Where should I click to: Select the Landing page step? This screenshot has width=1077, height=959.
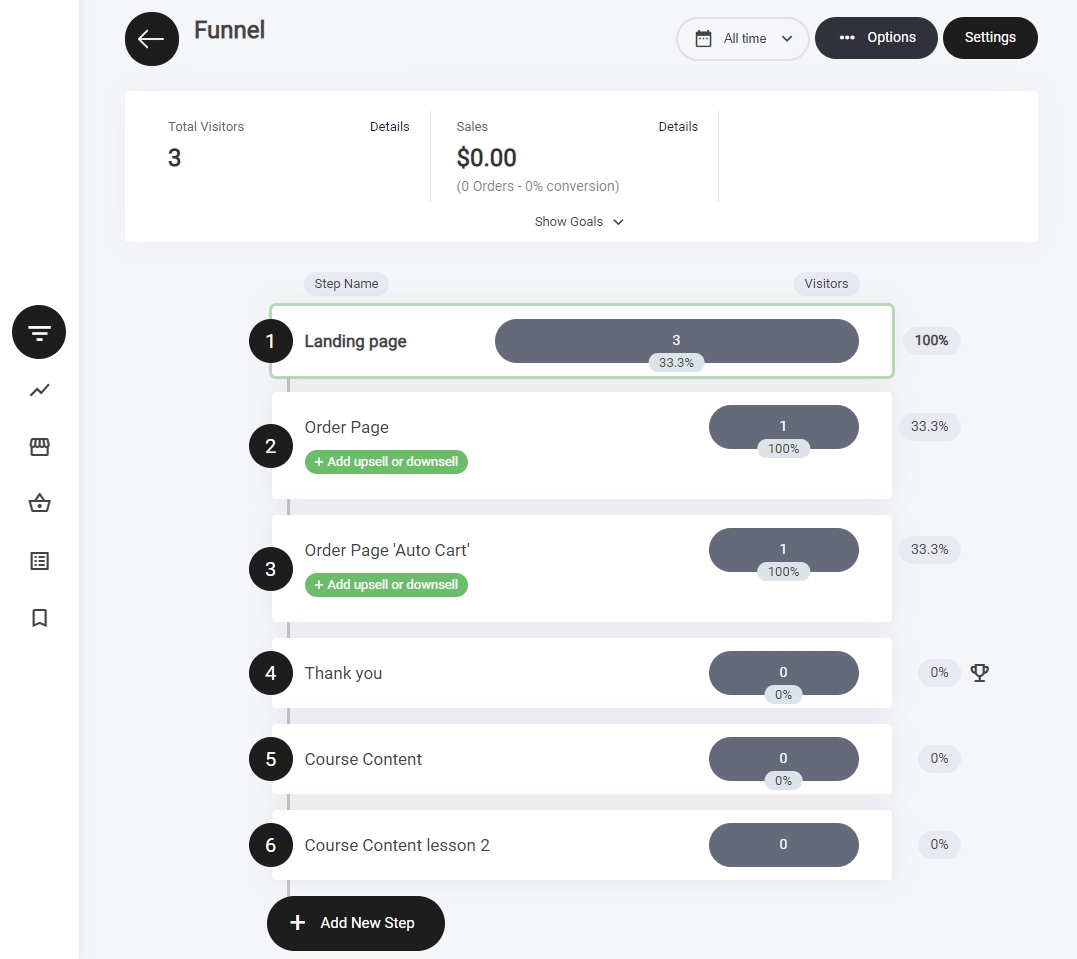356,342
